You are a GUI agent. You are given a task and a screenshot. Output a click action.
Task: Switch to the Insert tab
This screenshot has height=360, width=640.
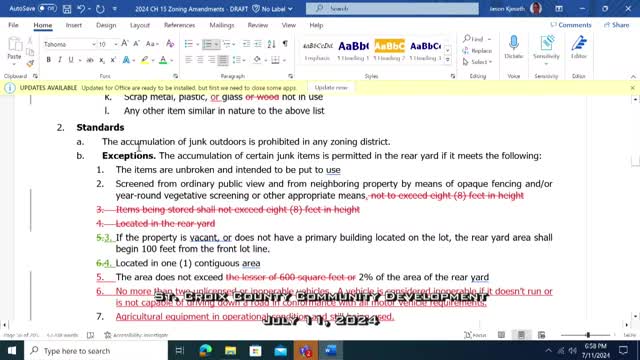tap(73, 25)
